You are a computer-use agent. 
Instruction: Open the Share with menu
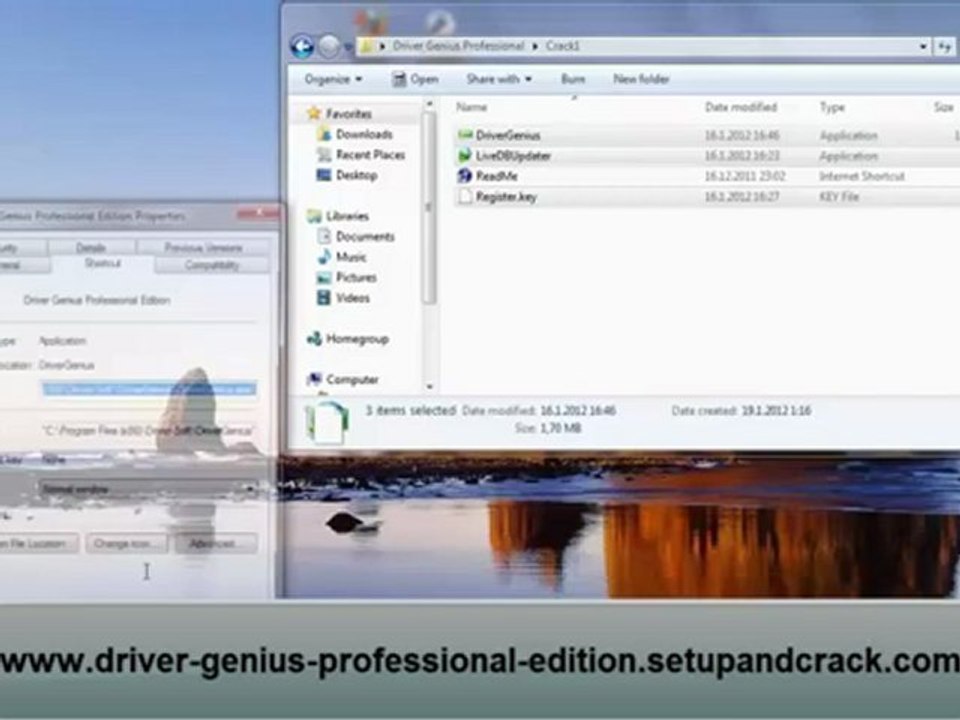[x=498, y=79]
